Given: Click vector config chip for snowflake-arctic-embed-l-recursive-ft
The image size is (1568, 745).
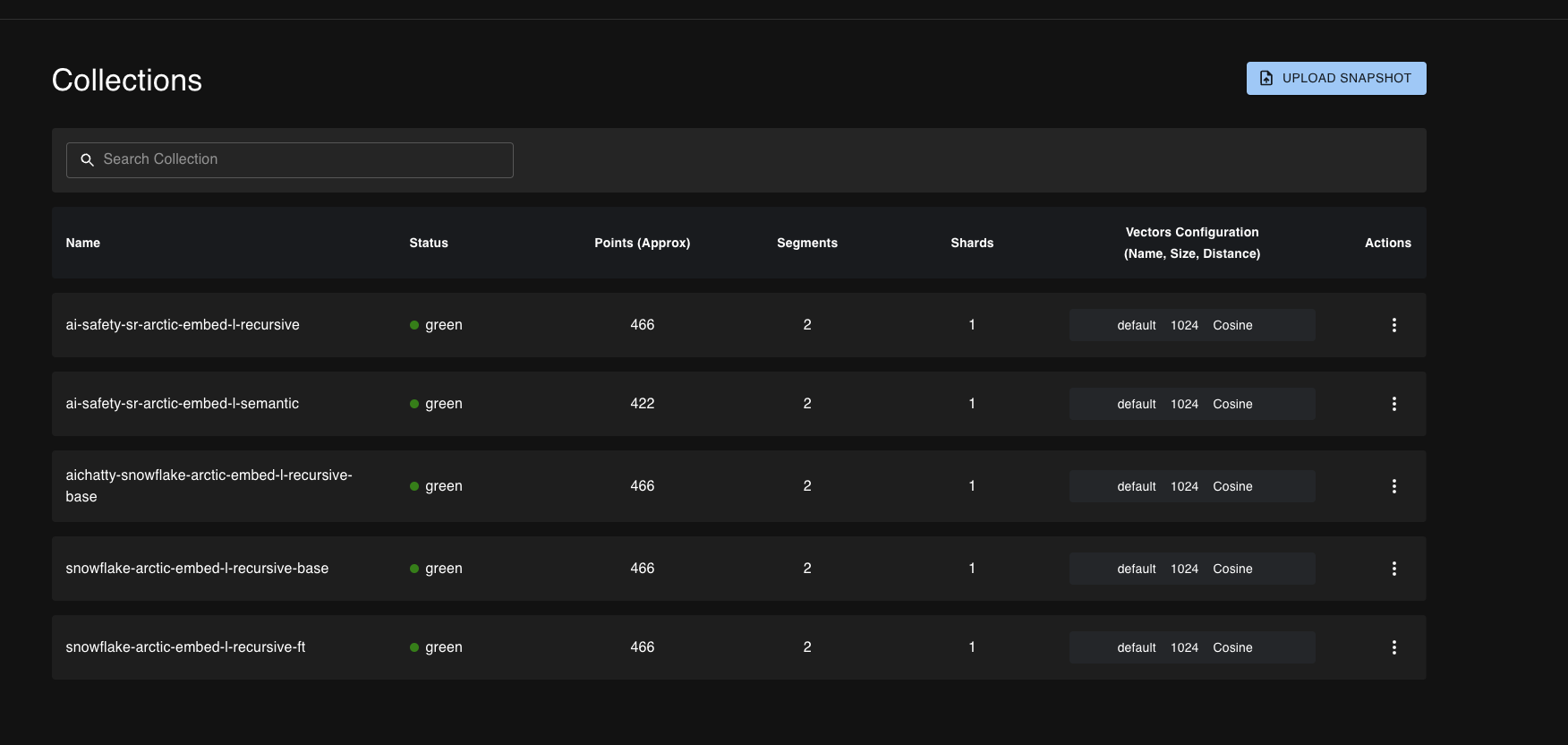Looking at the screenshot, I should tap(1191, 647).
